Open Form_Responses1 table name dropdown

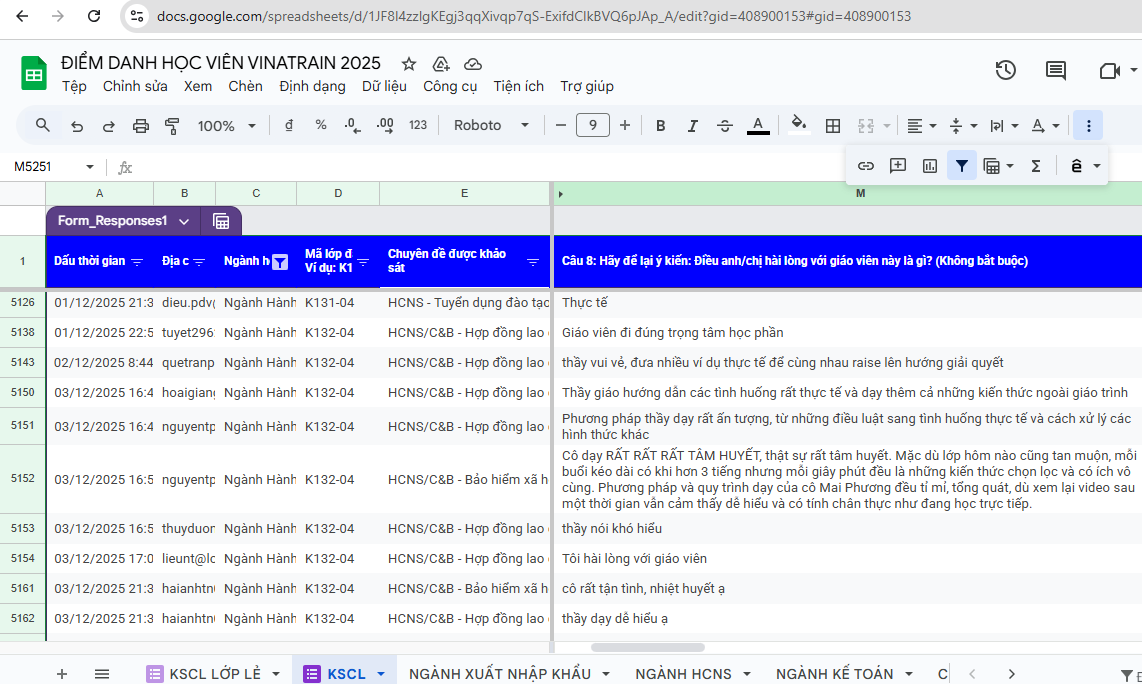pyautogui.click(x=183, y=221)
